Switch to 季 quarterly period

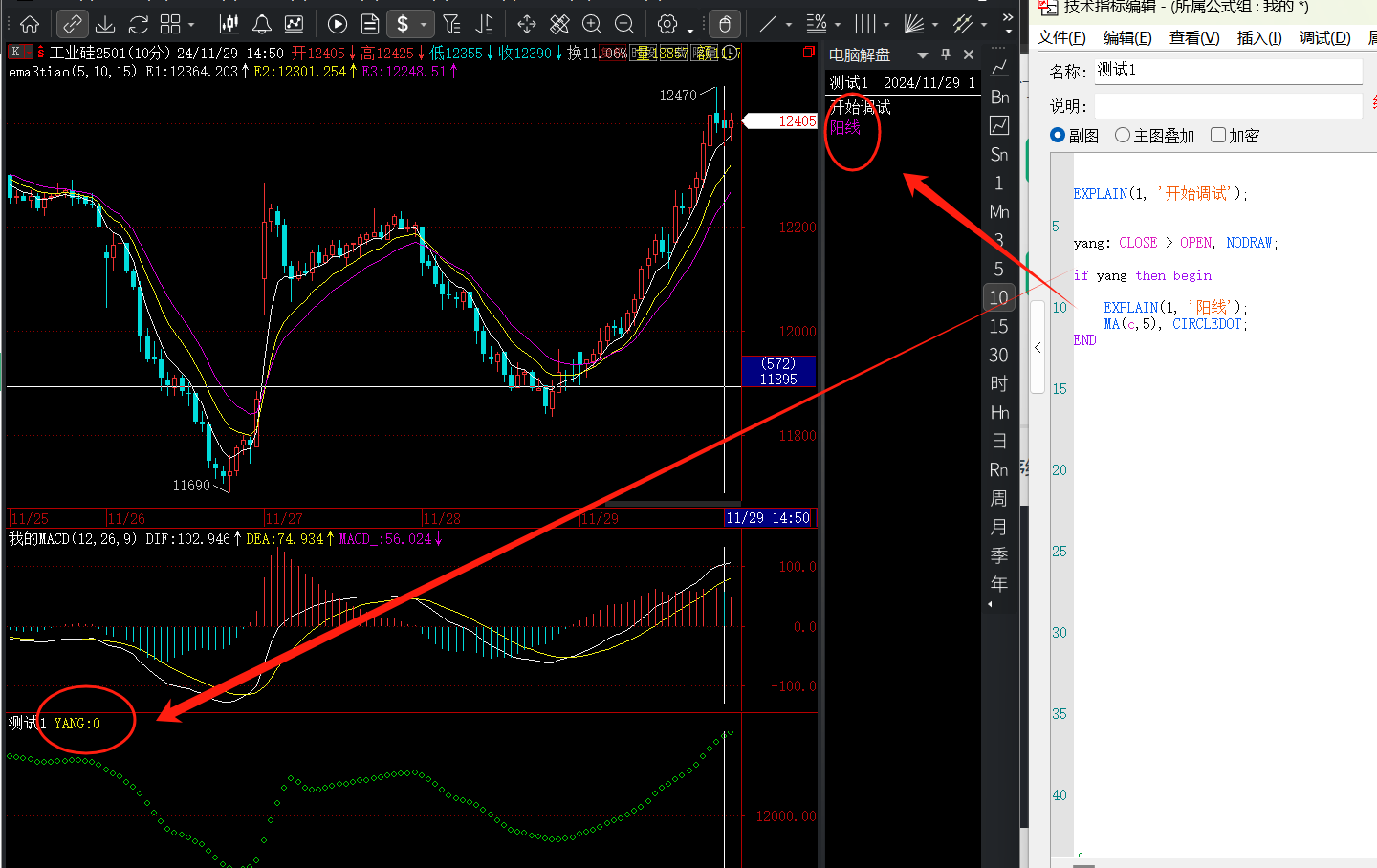[x=999, y=555]
